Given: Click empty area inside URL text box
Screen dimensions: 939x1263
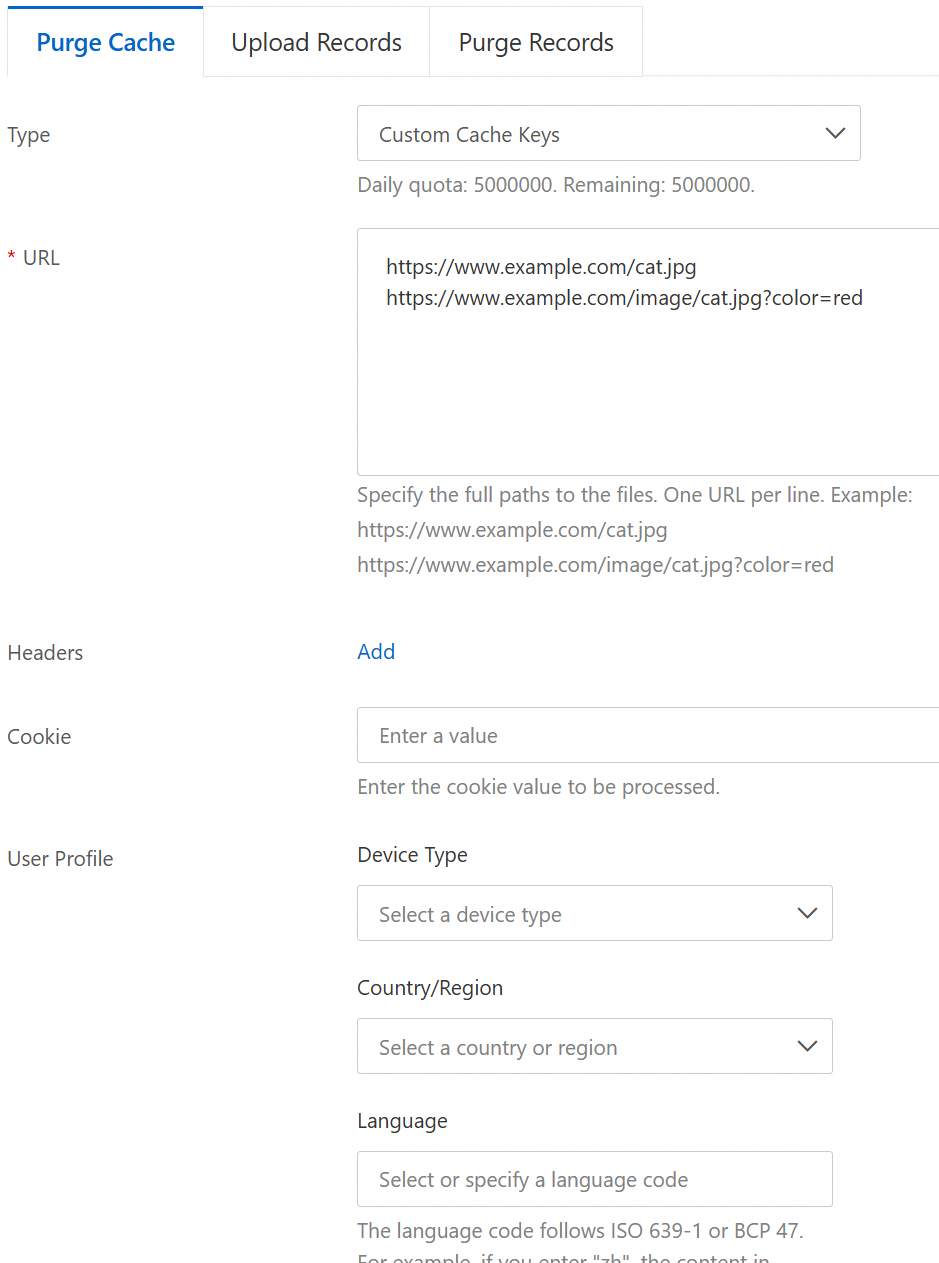Looking at the screenshot, I should coord(647,400).
